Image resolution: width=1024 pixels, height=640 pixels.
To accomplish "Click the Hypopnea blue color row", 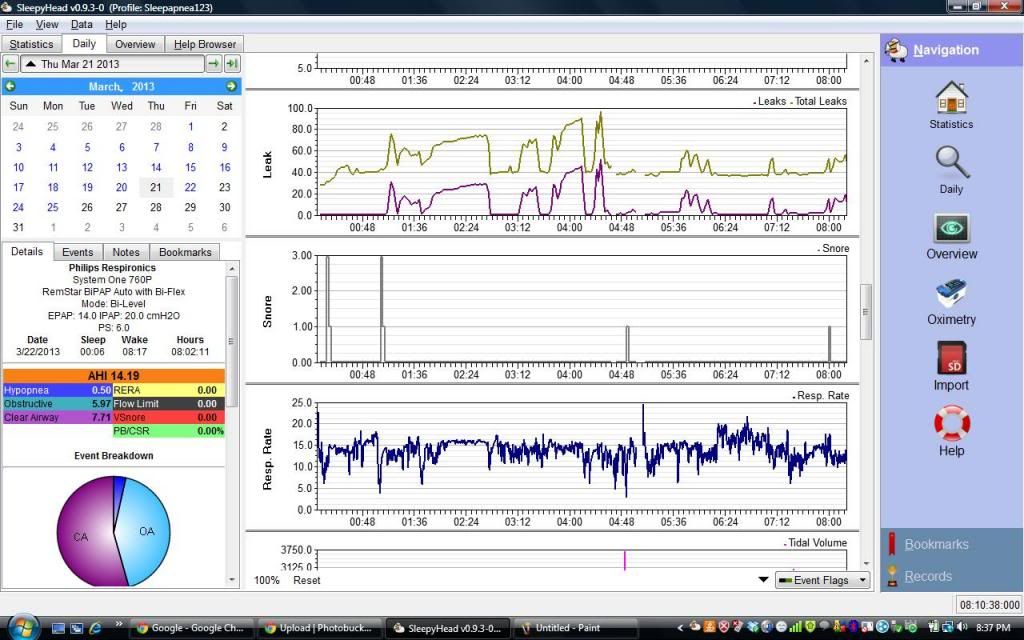I will [x=57, y=390].
